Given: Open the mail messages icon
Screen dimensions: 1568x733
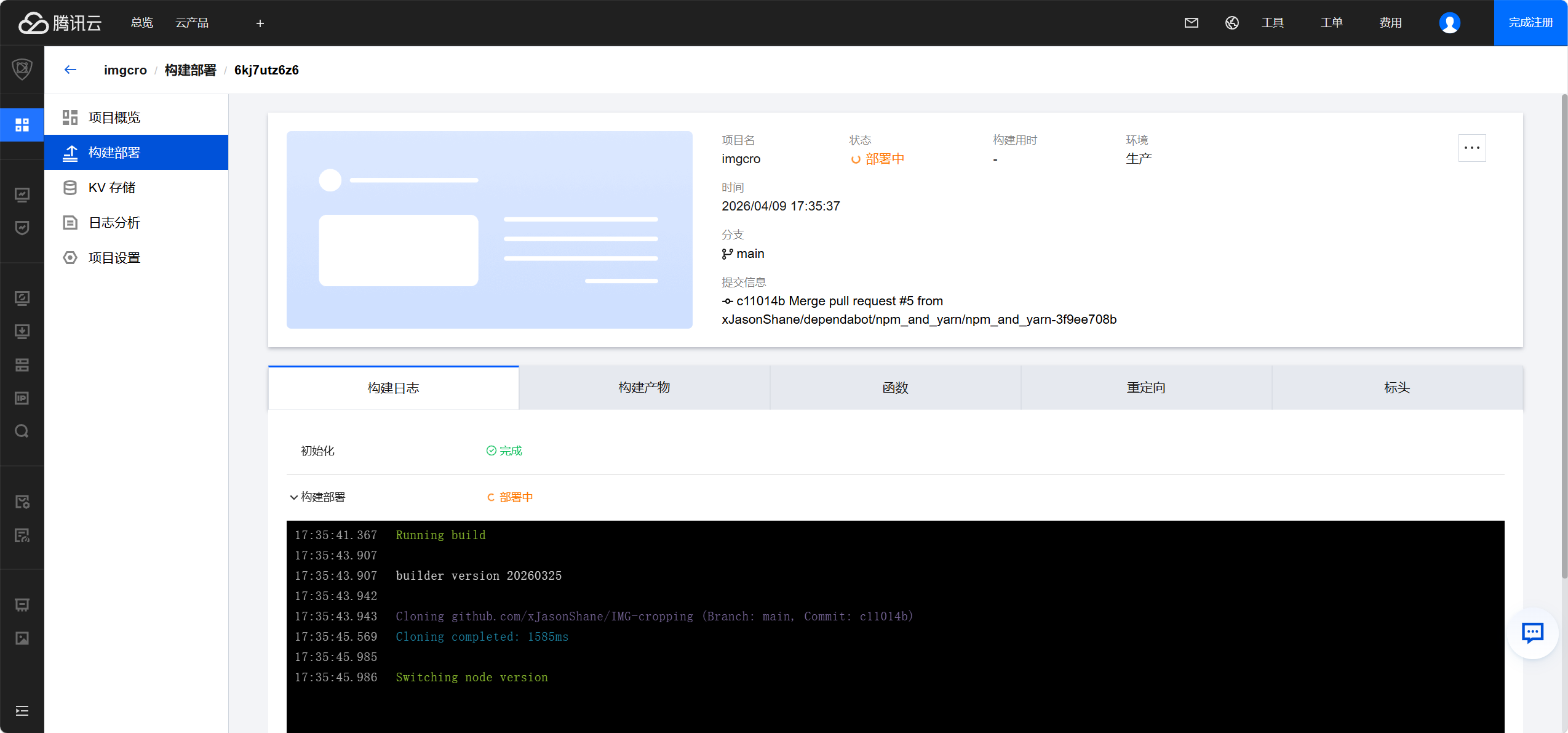Looking at the screenshot, I should pyautogui.click(x=1191, y=23).
